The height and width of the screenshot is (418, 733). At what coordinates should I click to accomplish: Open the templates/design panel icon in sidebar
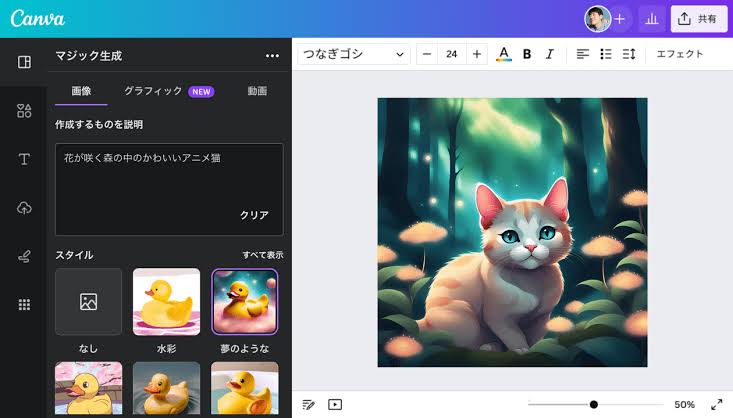[x=24, y=62]
